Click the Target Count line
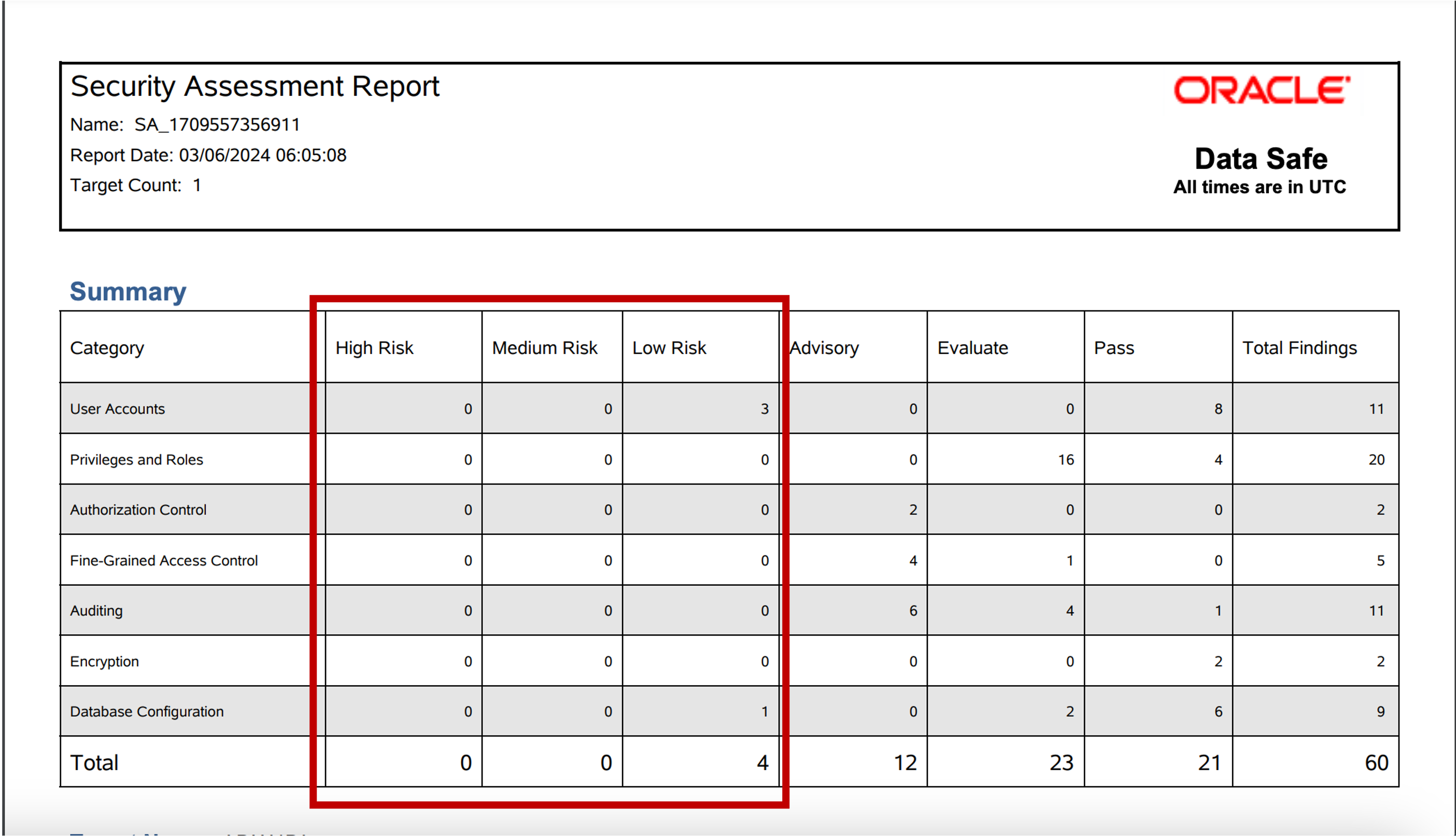The width and height of the screenshot is (1456, 836). (x=135, y=186)
